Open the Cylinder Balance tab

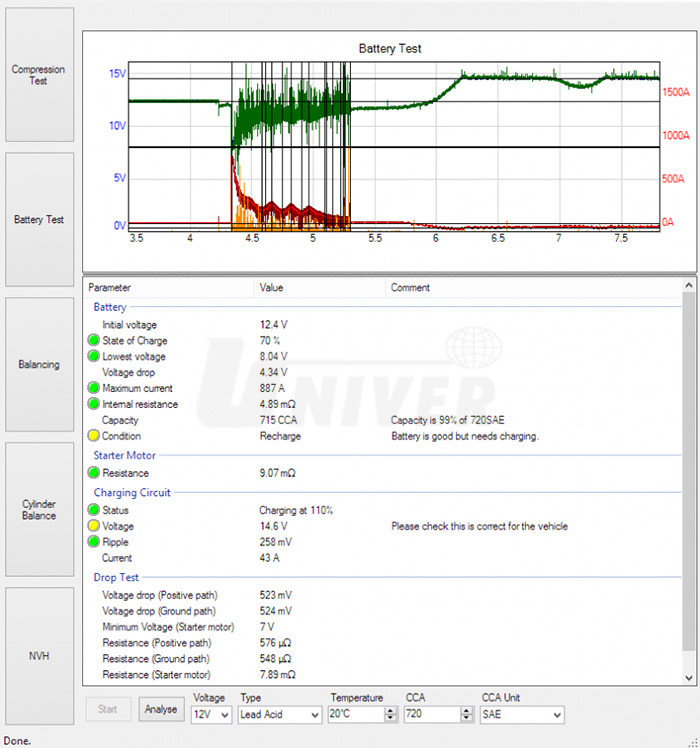click(38, 510)
